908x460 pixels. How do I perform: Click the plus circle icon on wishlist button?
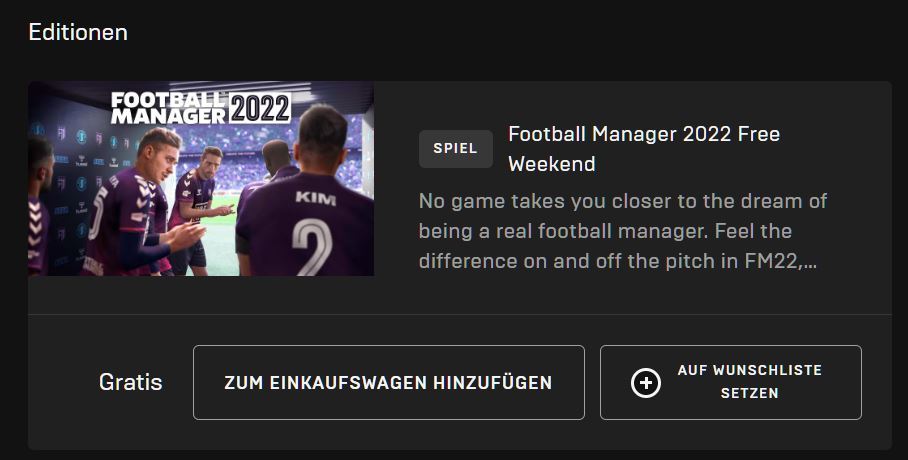(x=646, y=383)
